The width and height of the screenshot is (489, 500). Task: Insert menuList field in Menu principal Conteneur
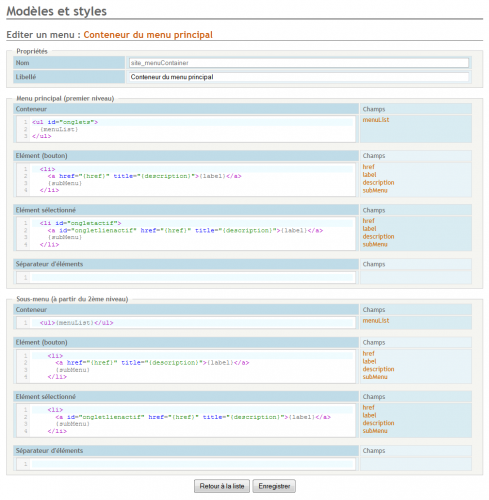[x=376, y=120]
